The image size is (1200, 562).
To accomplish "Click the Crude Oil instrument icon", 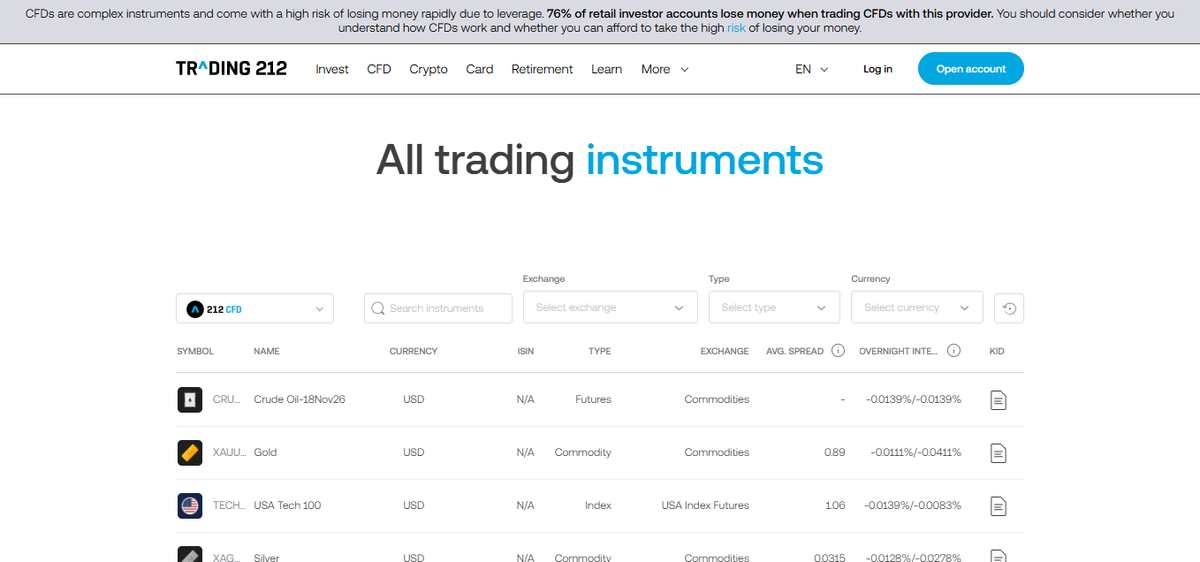I will [x=189, y=400].
